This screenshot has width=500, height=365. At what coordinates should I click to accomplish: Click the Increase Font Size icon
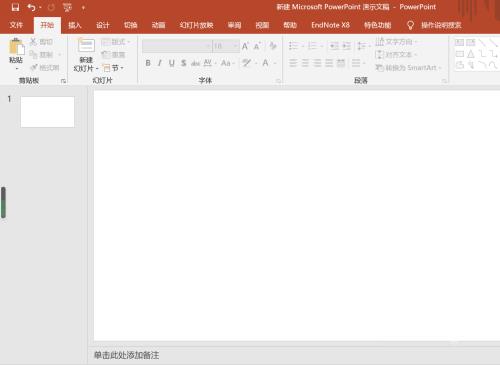[245, 46]
